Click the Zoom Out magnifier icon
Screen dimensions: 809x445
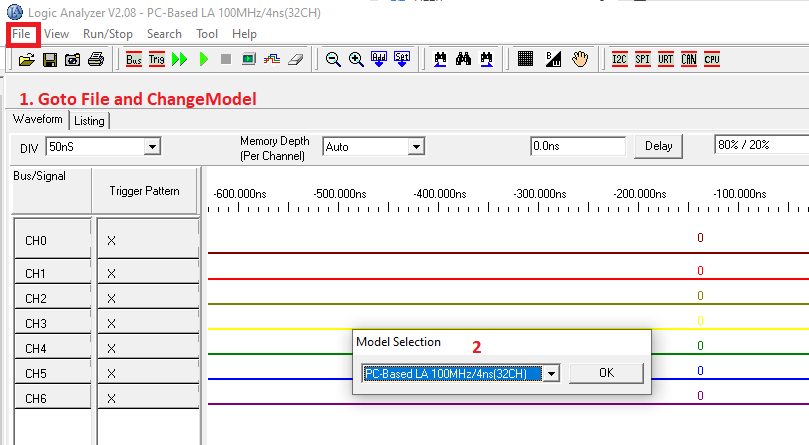point(334,60)
